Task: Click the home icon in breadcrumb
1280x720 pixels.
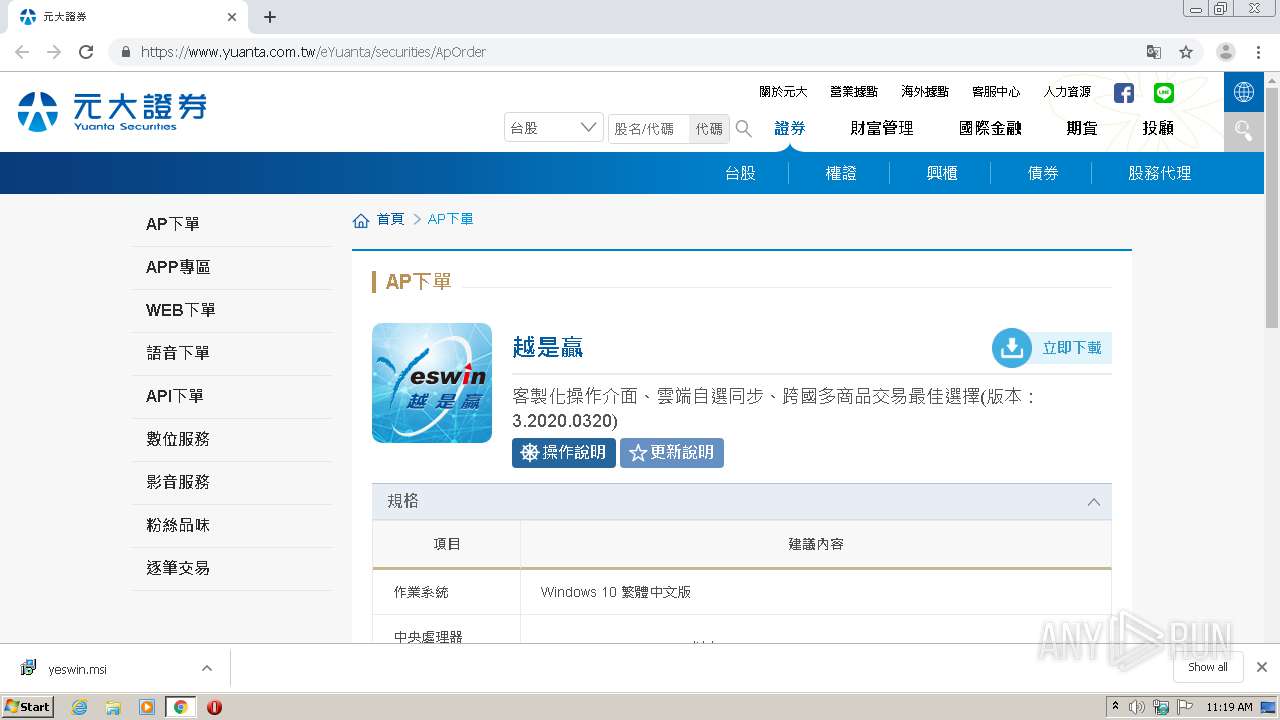Action: 361,220
